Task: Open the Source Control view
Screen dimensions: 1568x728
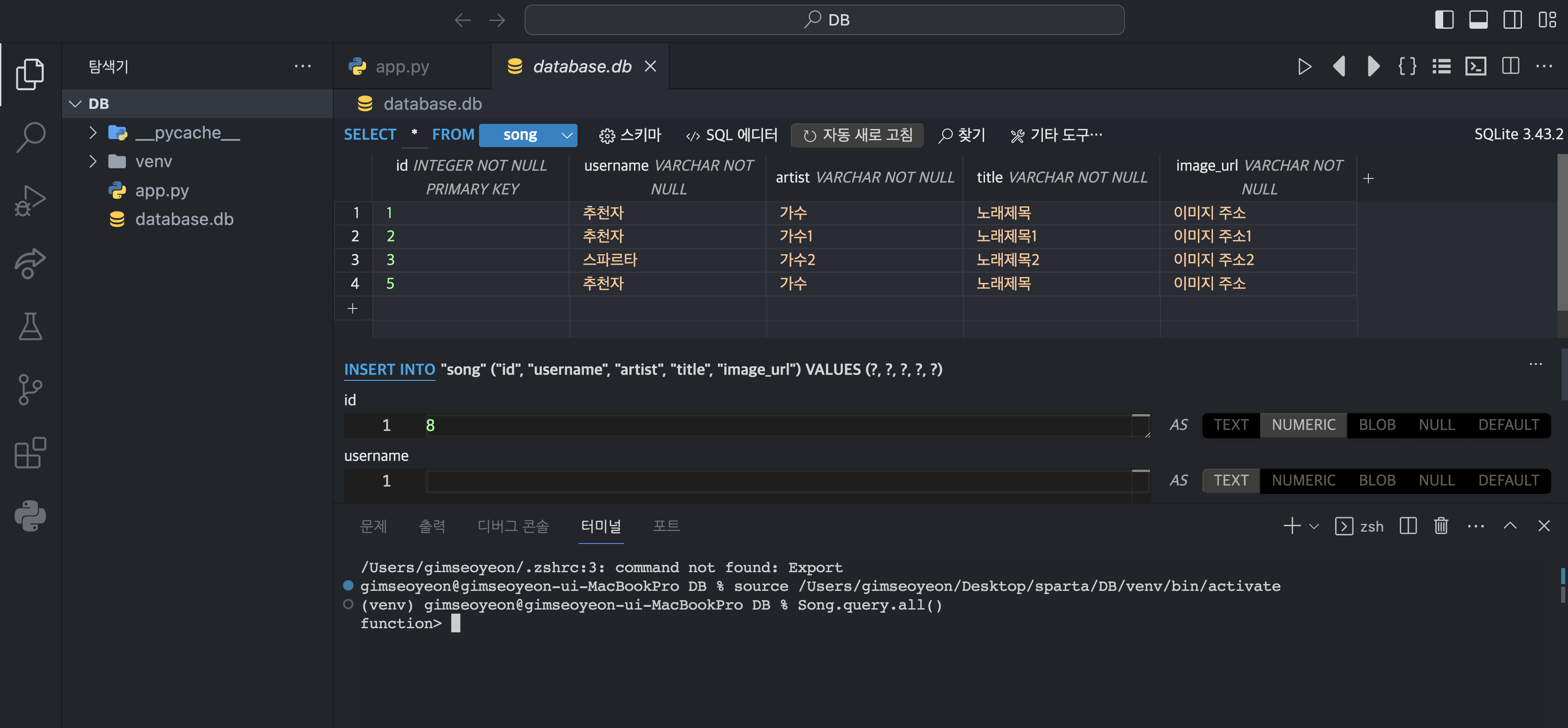Action: click(30, 390)
